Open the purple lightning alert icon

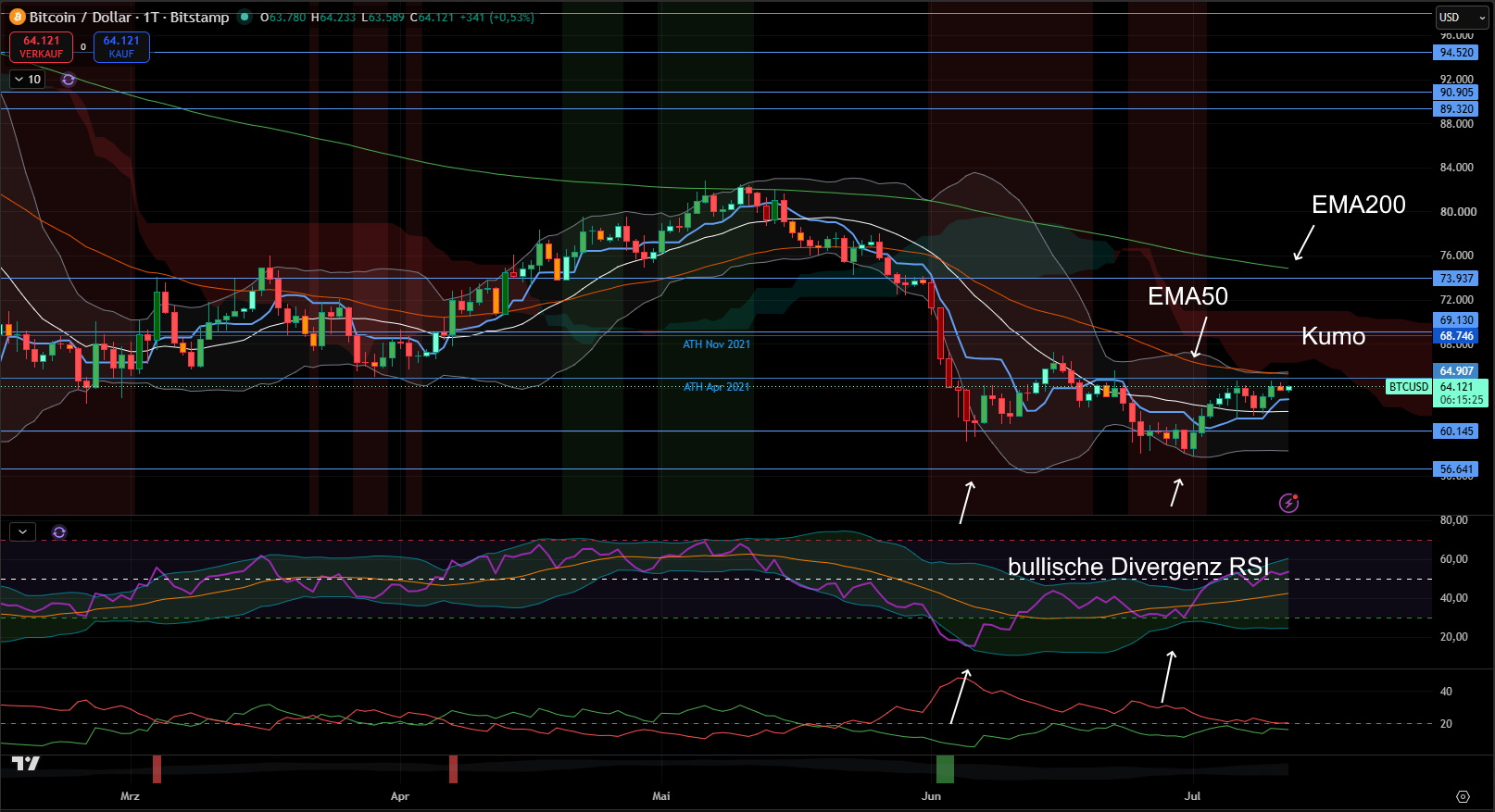coord(1288,503)
